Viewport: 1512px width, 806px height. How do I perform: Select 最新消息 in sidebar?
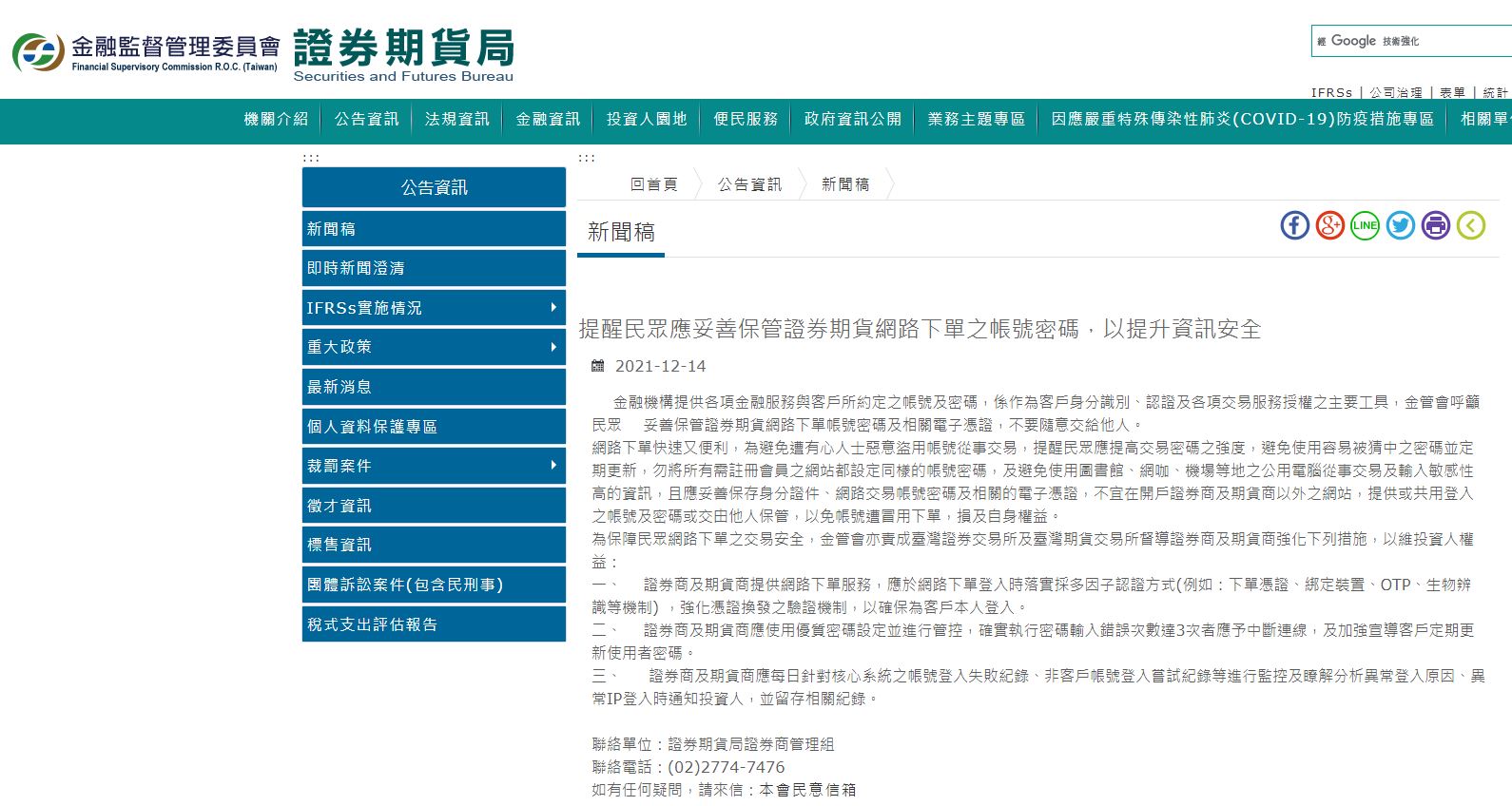click(434, 387)
